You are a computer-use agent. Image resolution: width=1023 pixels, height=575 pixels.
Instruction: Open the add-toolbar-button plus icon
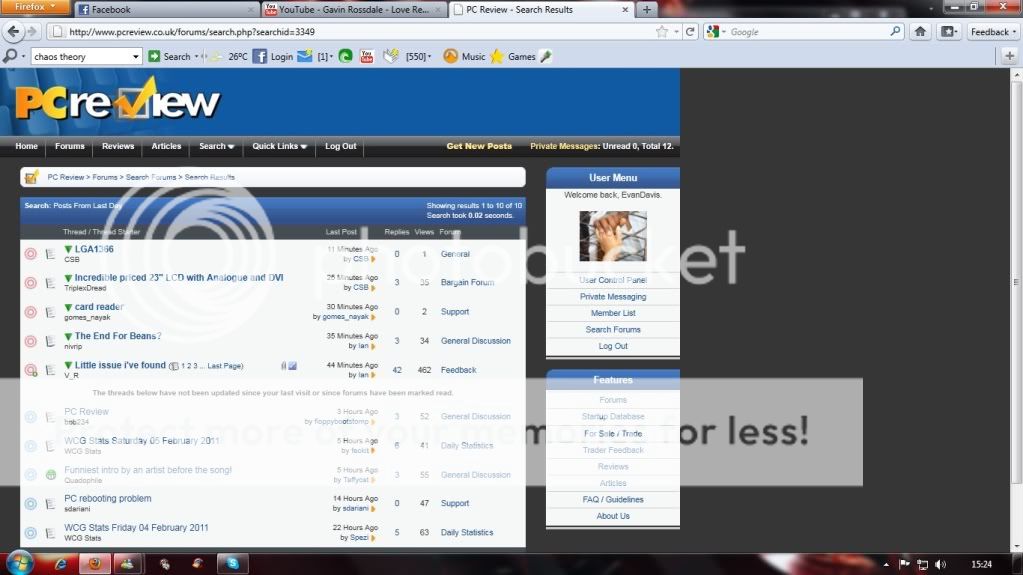tap(1009, 56)
